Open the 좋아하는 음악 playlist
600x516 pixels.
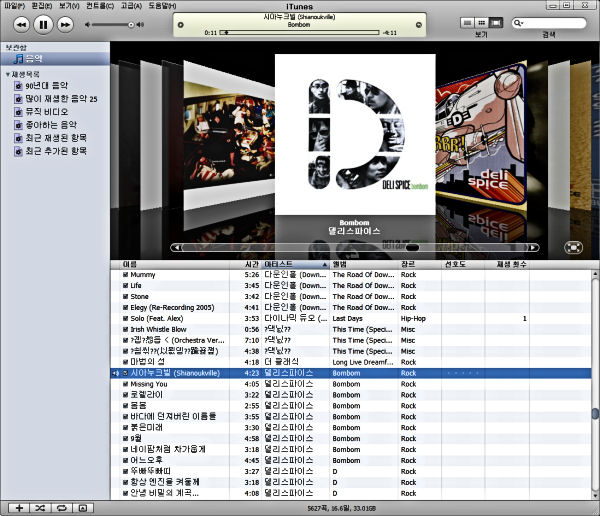[46, 125]
